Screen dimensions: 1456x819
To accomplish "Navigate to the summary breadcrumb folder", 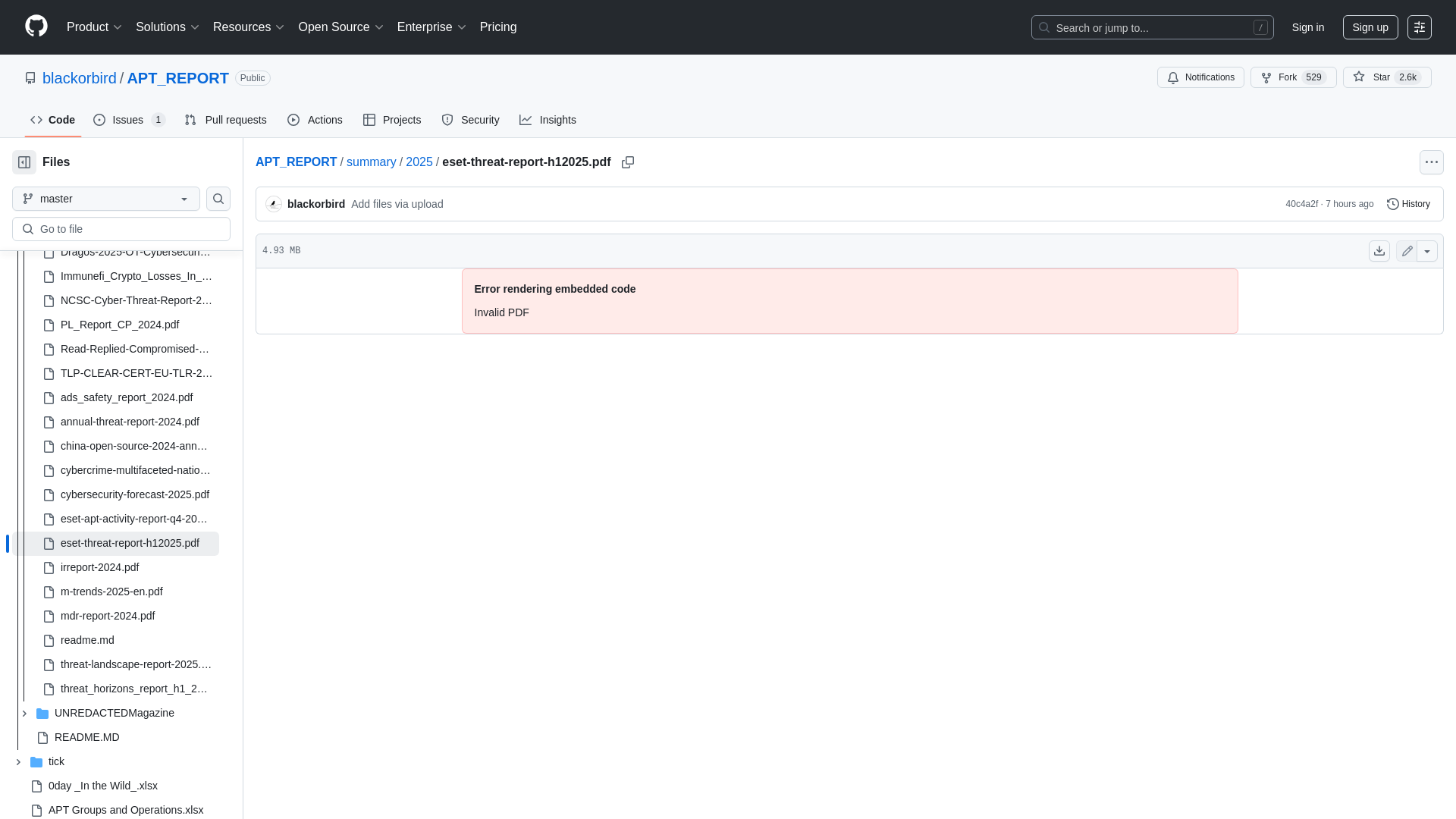I will (x=371, y=162).
